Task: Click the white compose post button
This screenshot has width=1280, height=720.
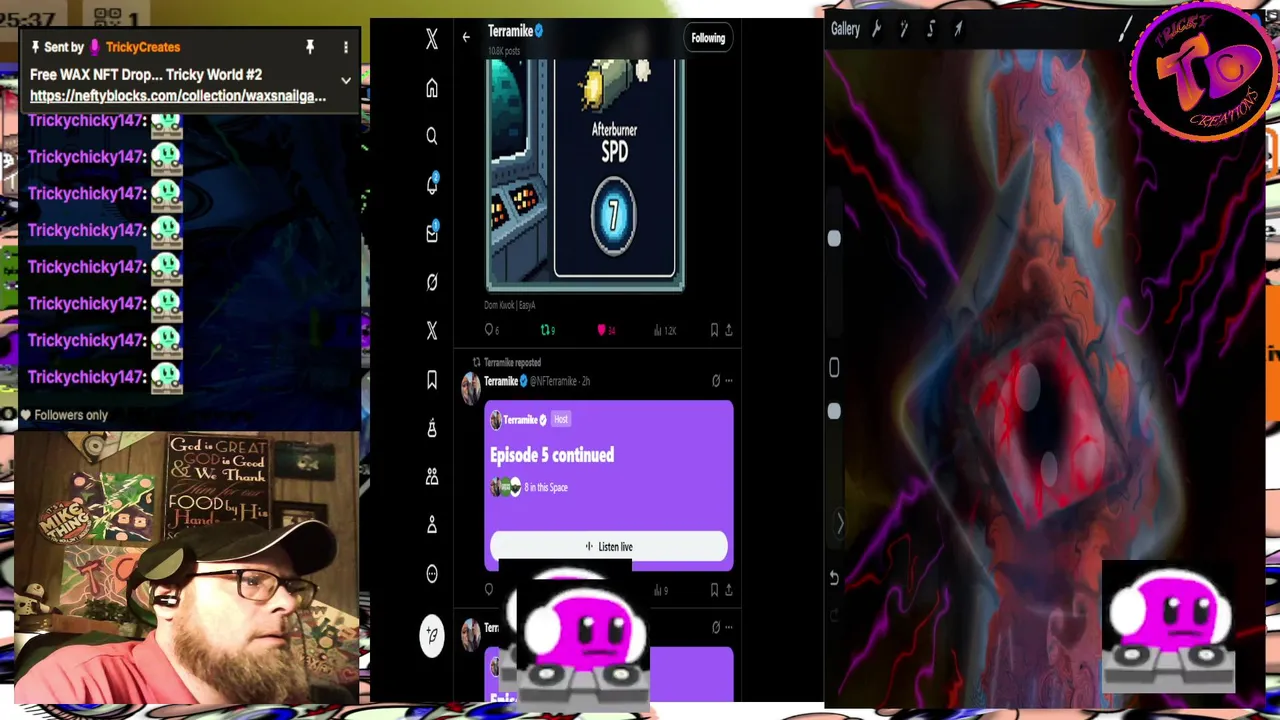Action: tap(432, 635)
